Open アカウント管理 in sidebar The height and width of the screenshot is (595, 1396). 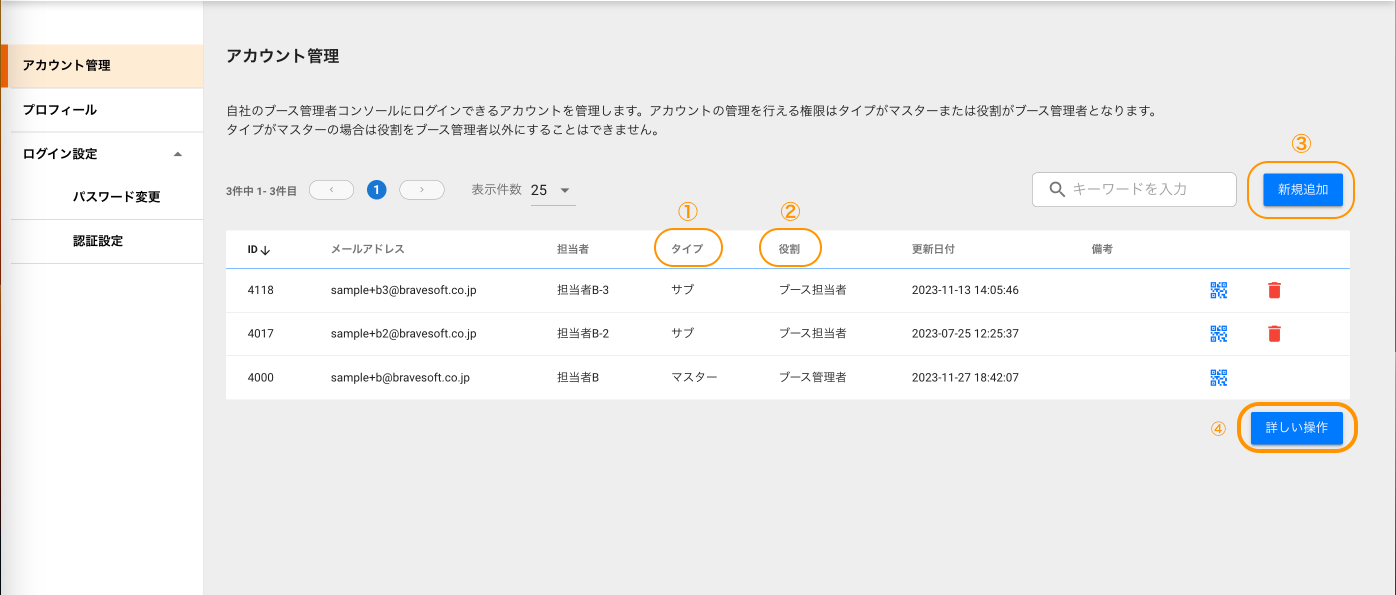pyautogui.click(x=102, y=66)
